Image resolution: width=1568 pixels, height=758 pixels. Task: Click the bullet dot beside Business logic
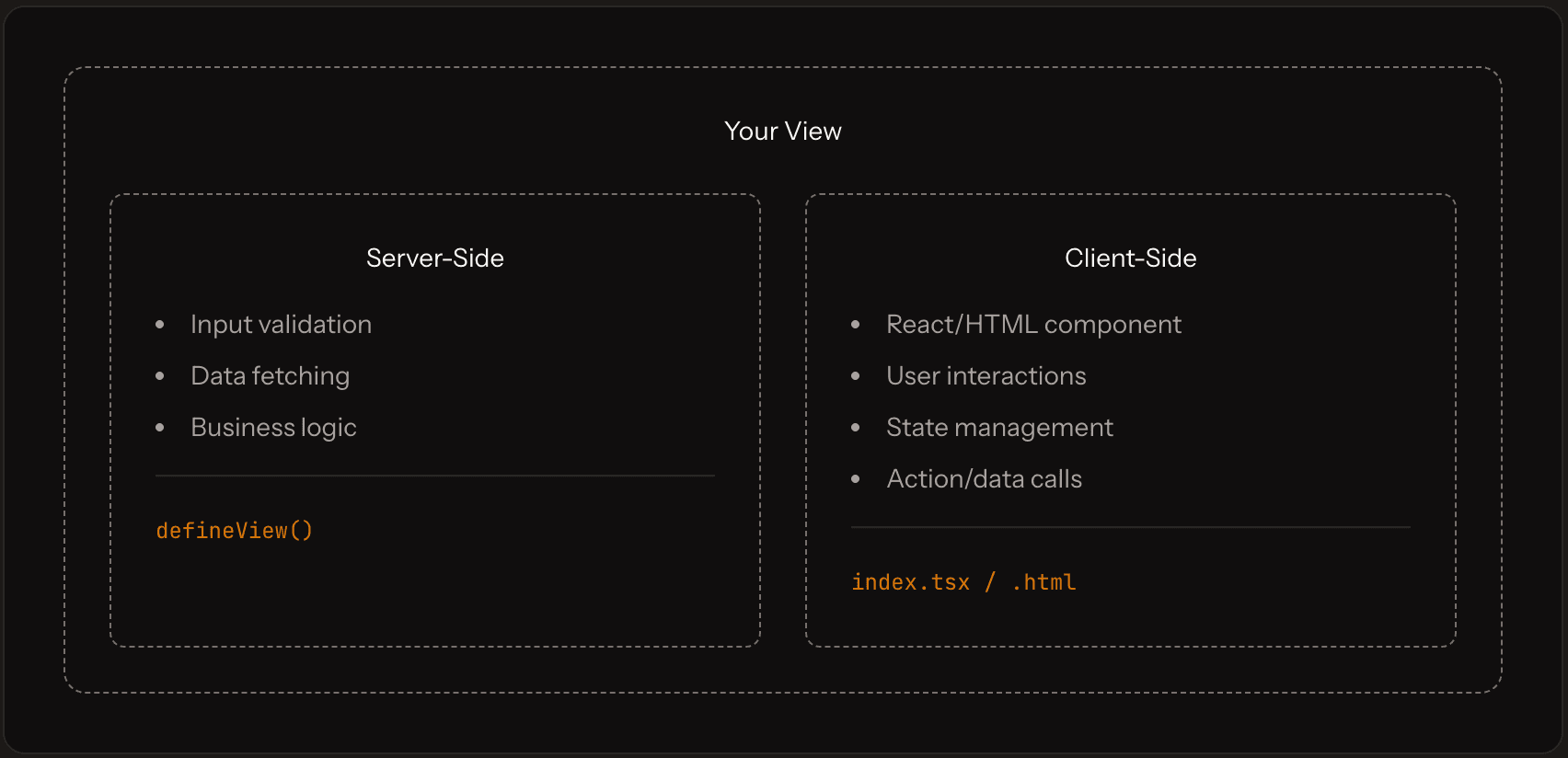click(160, 428)
